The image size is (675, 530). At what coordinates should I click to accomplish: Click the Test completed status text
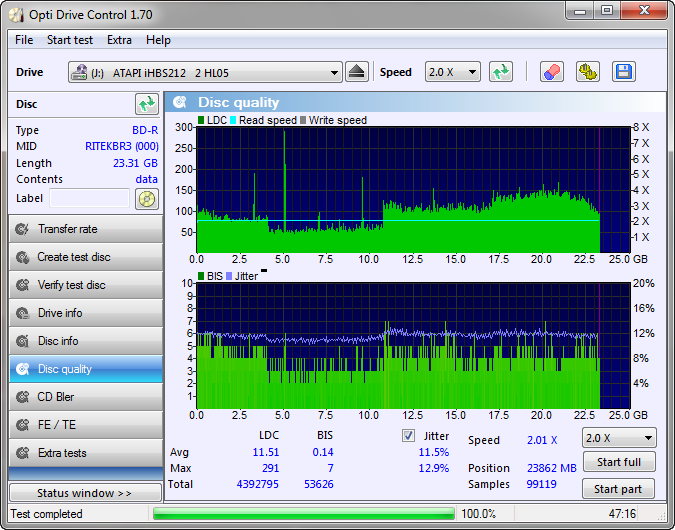tap(46, 514)
